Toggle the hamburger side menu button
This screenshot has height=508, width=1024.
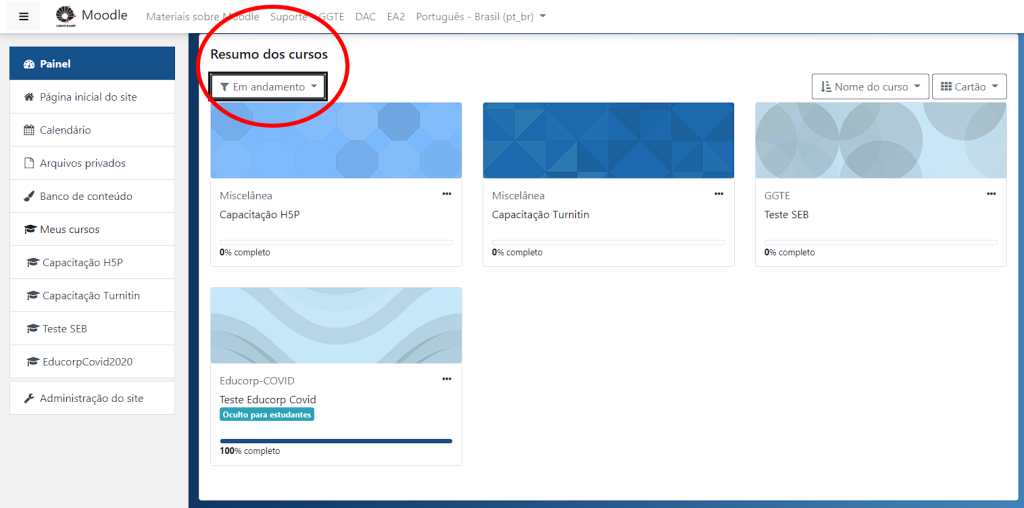(24, 16)
